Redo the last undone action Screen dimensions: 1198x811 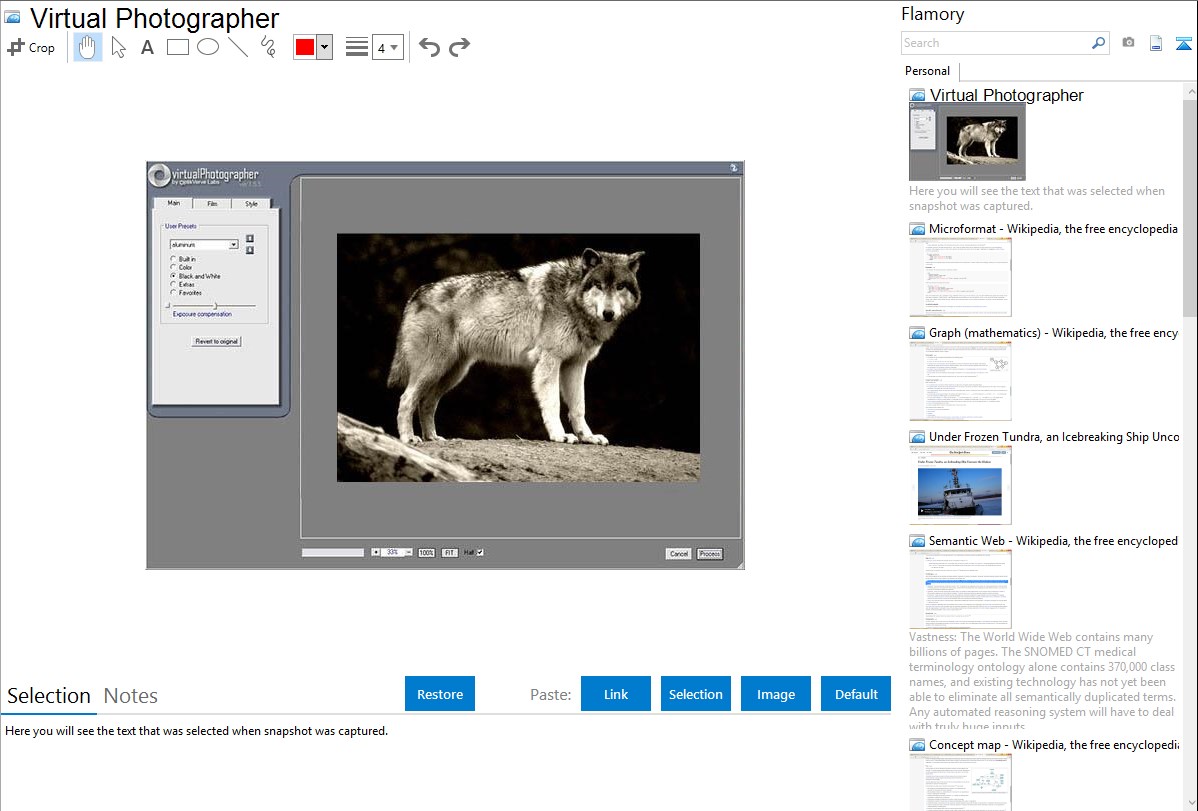point(459,47)
